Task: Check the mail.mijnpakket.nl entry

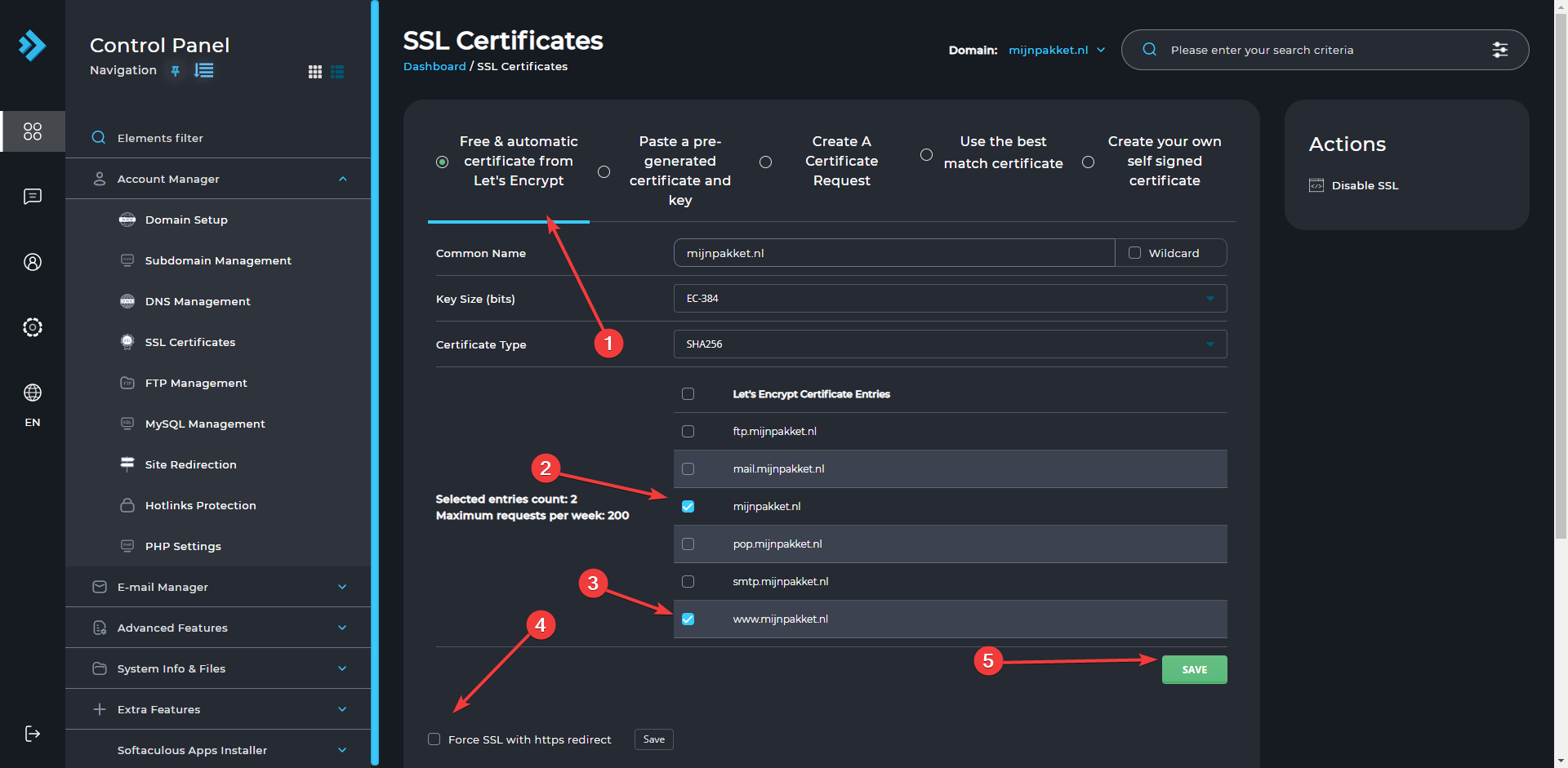Action: (x=688, y=469)
